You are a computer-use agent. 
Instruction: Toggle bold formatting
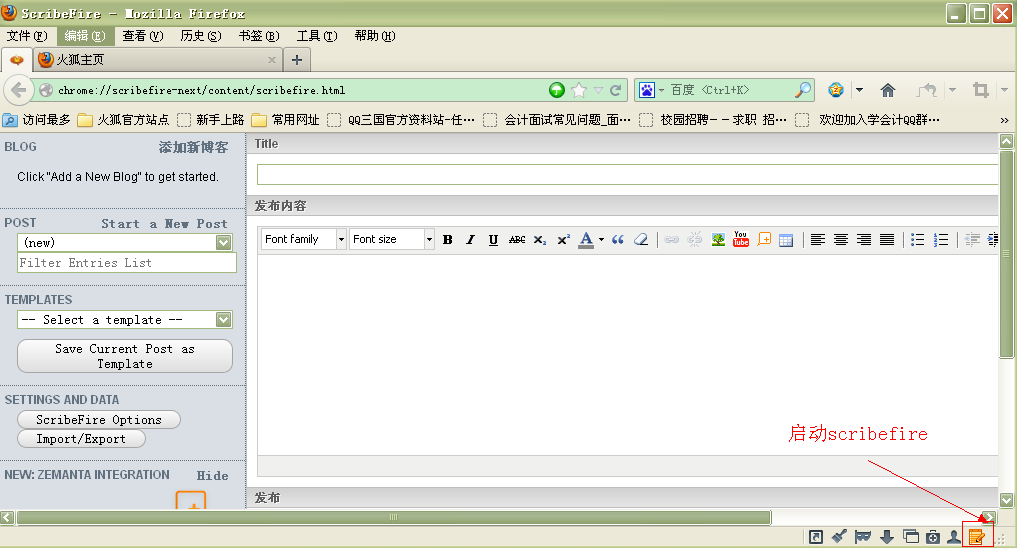tap(447, 240)
